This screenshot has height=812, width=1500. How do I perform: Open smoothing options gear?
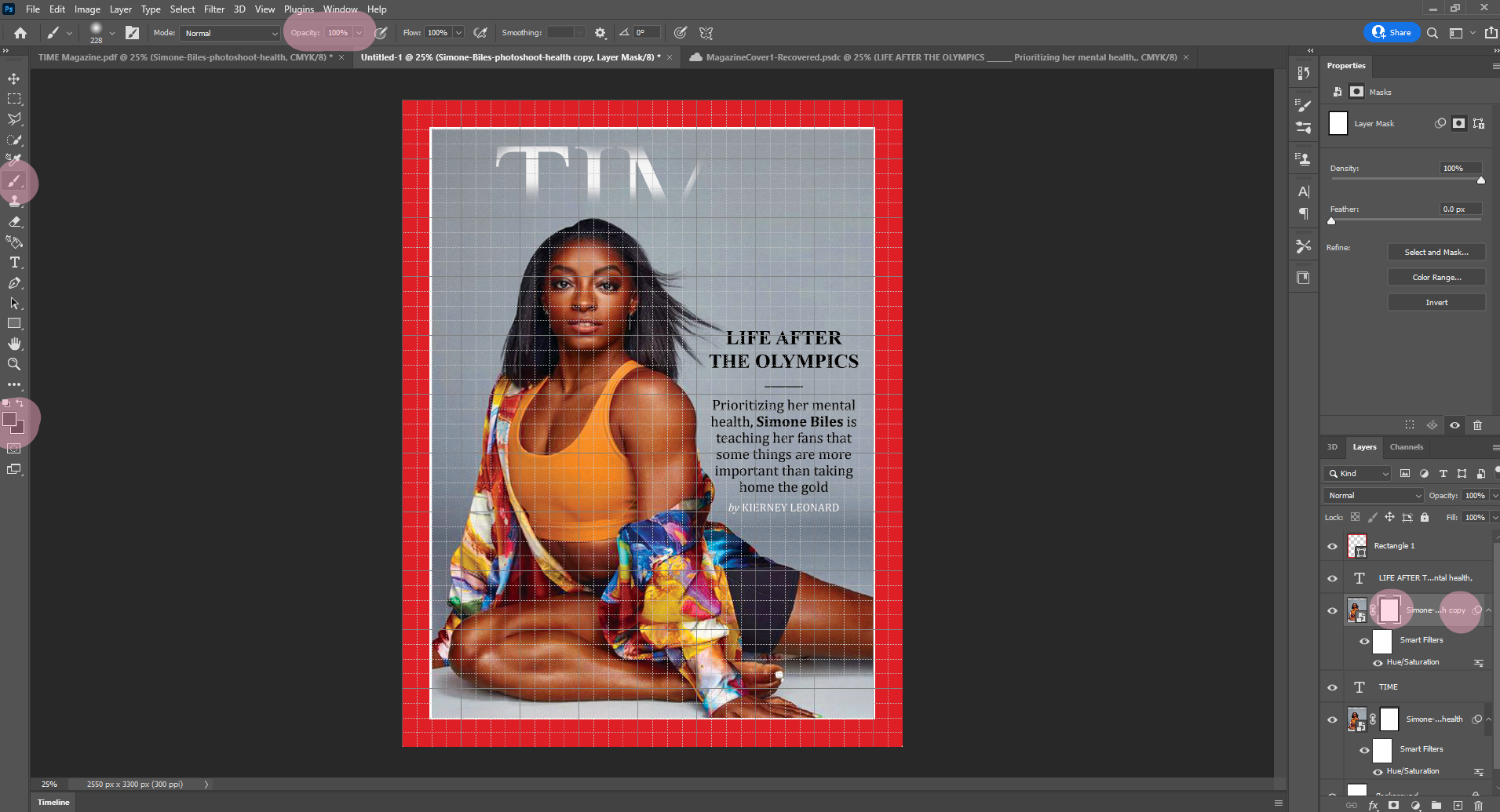(x=600, y=33)
